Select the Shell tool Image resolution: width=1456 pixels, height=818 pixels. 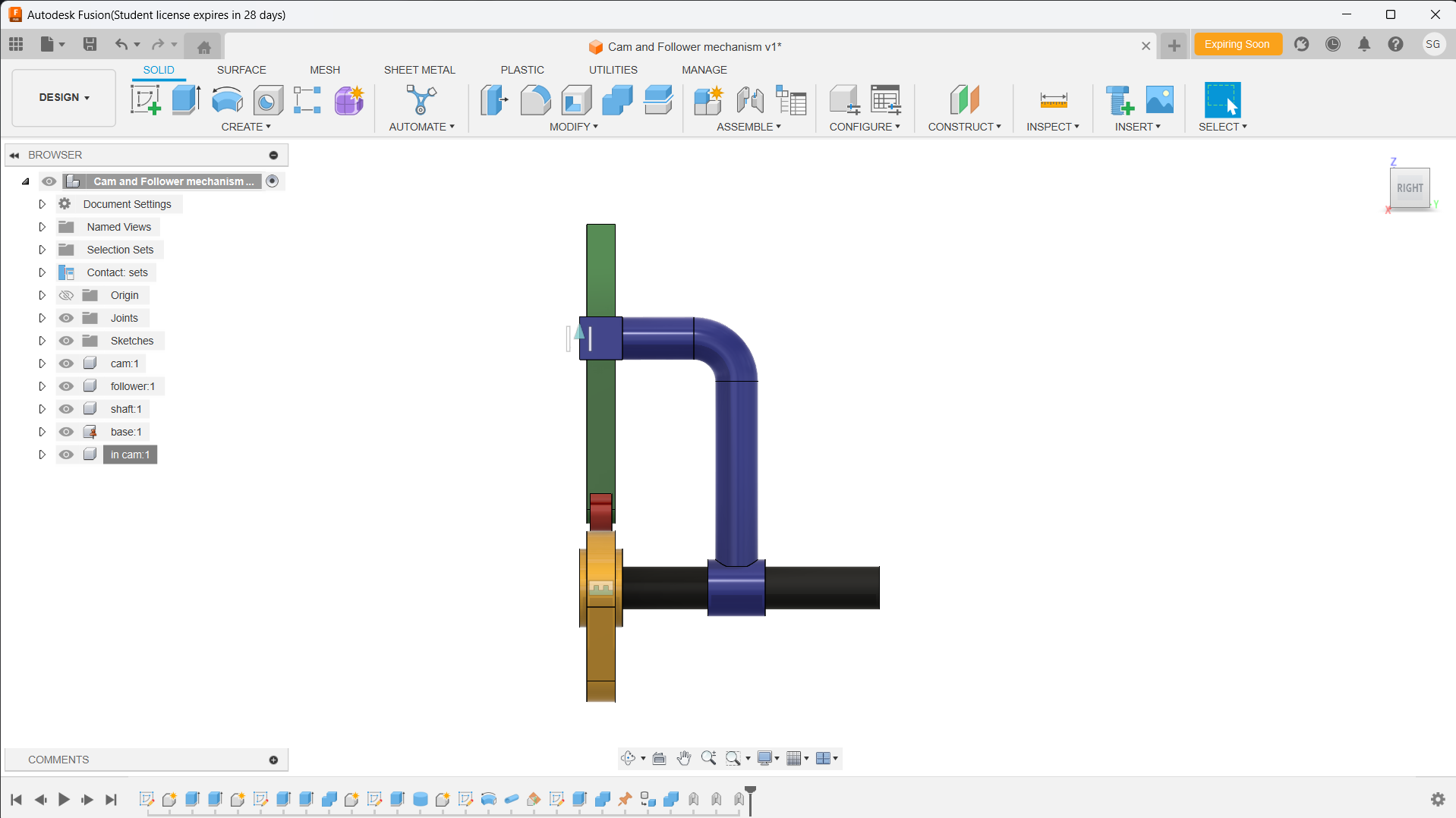576,100
